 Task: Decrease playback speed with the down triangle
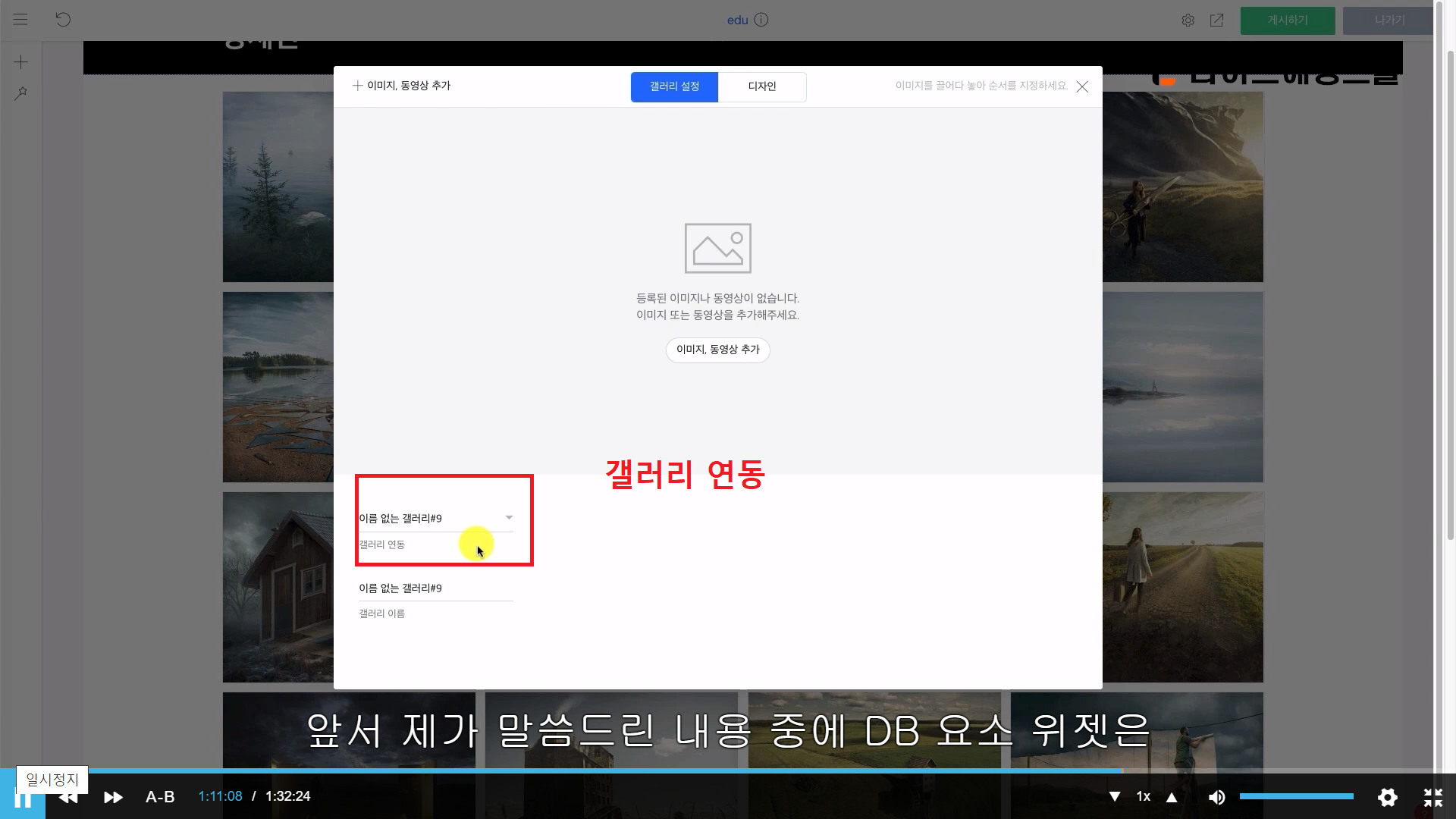point(1115,797)
